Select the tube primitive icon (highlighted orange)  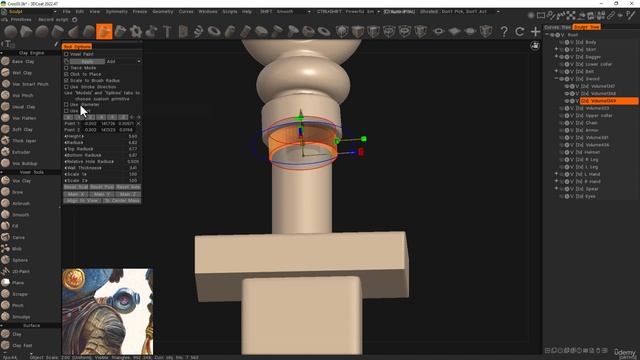pos(104,31)
